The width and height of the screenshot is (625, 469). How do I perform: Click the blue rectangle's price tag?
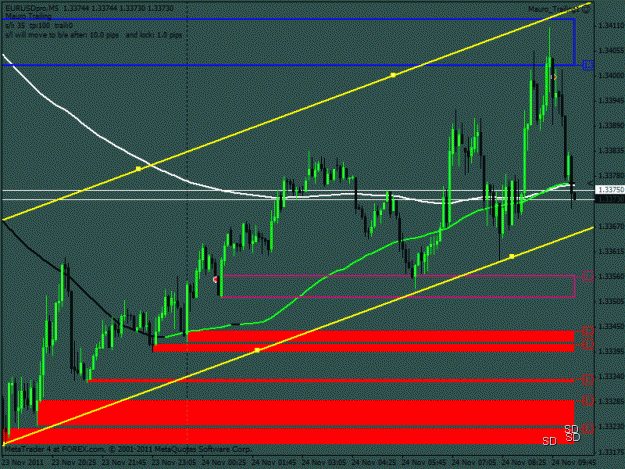[x=588, y=65]
